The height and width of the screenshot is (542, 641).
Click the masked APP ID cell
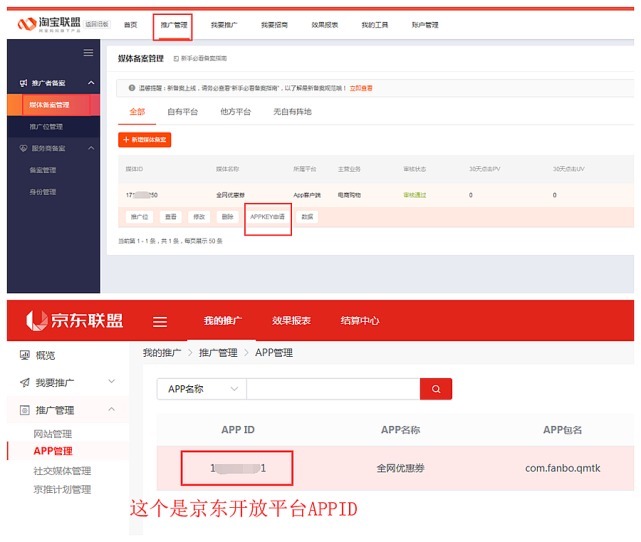coord(237,468)
